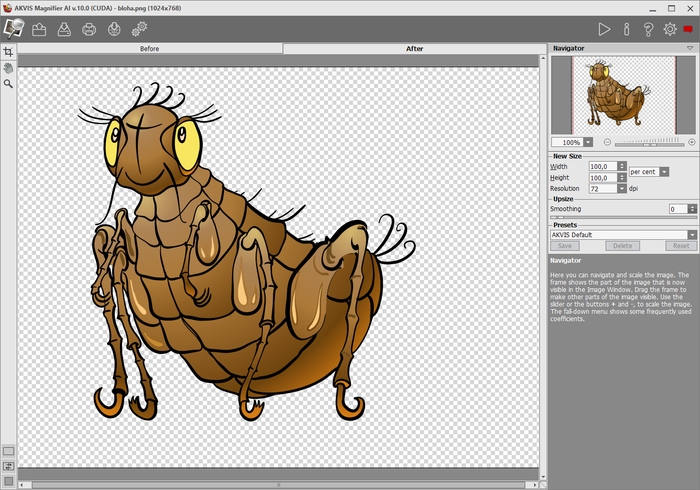Viewport: 700px width, 490px height.
Task: Open the 100% zoom dropdown
Action: (588, 142)
